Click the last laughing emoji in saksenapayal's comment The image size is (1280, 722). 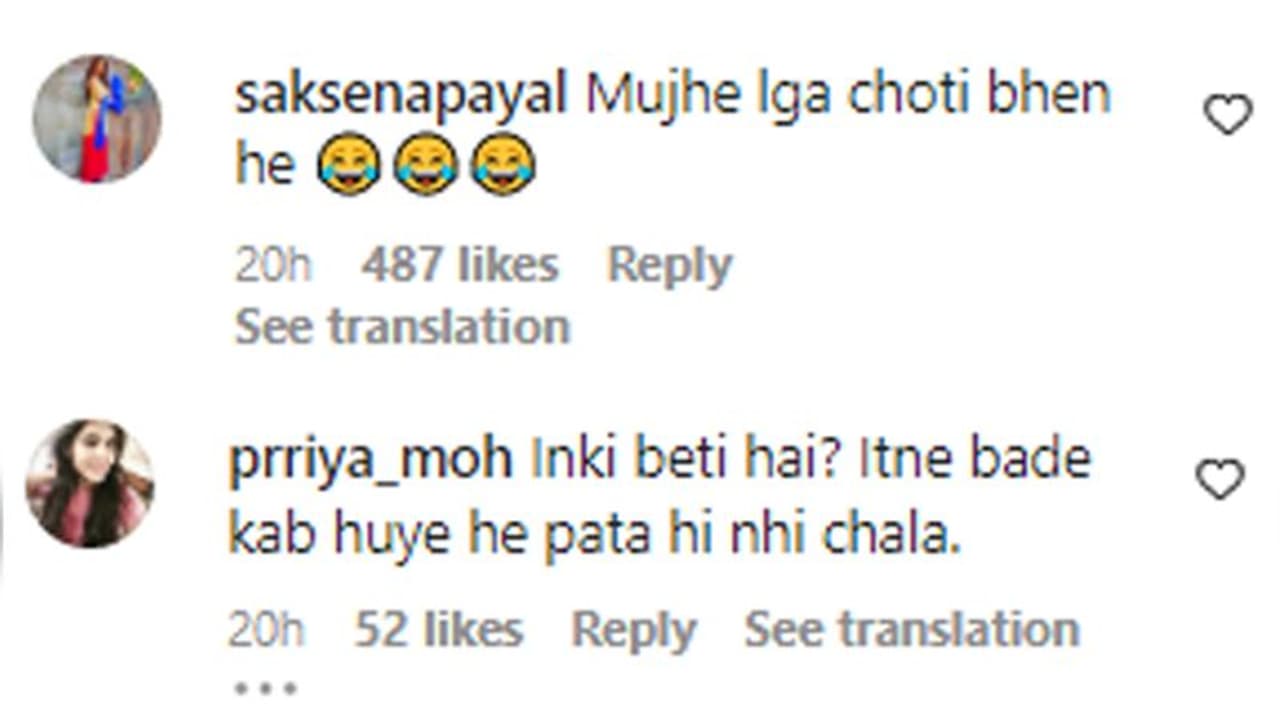pos(504,166)
